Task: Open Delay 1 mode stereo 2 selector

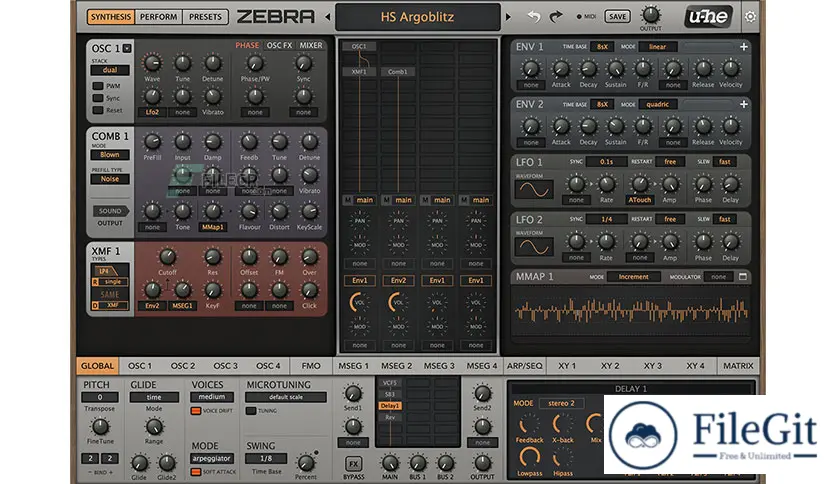Action: [x=561, y=404]
